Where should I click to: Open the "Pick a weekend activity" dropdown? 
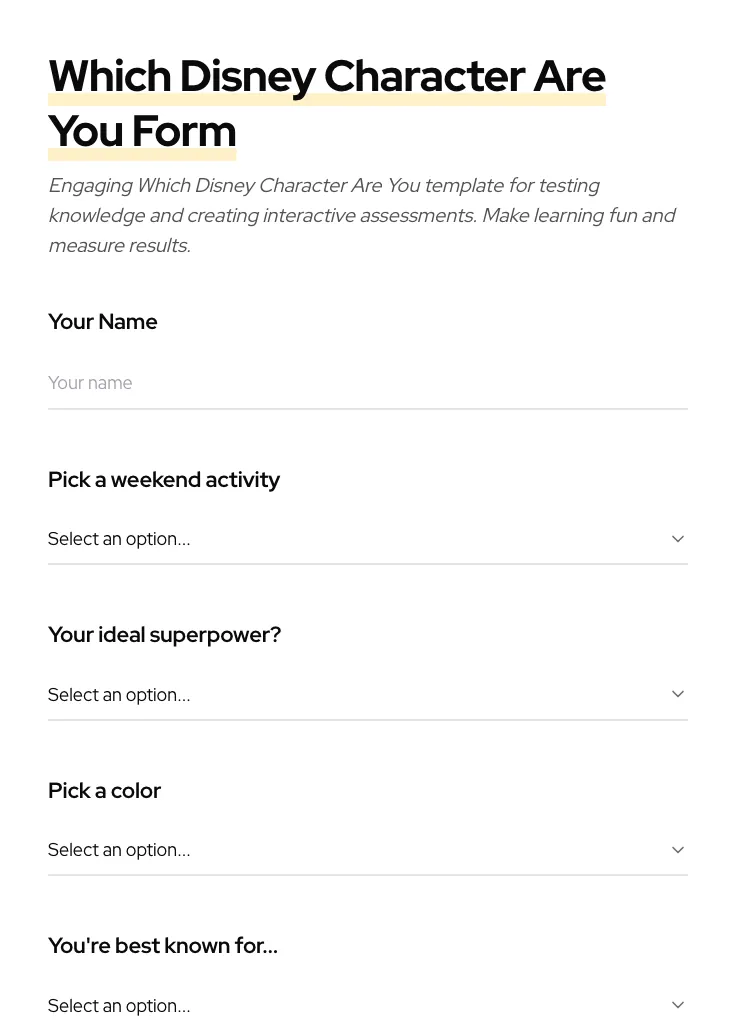[368, 539]
